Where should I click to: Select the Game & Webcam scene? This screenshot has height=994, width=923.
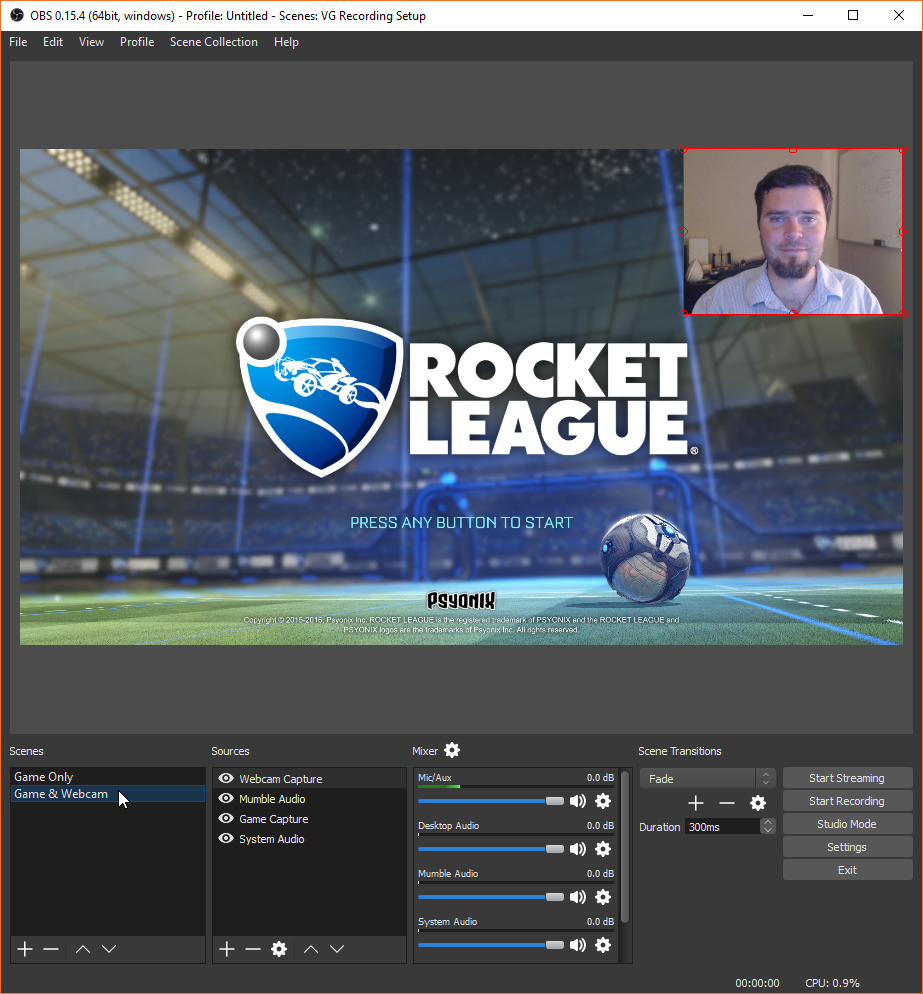(108, 794)
